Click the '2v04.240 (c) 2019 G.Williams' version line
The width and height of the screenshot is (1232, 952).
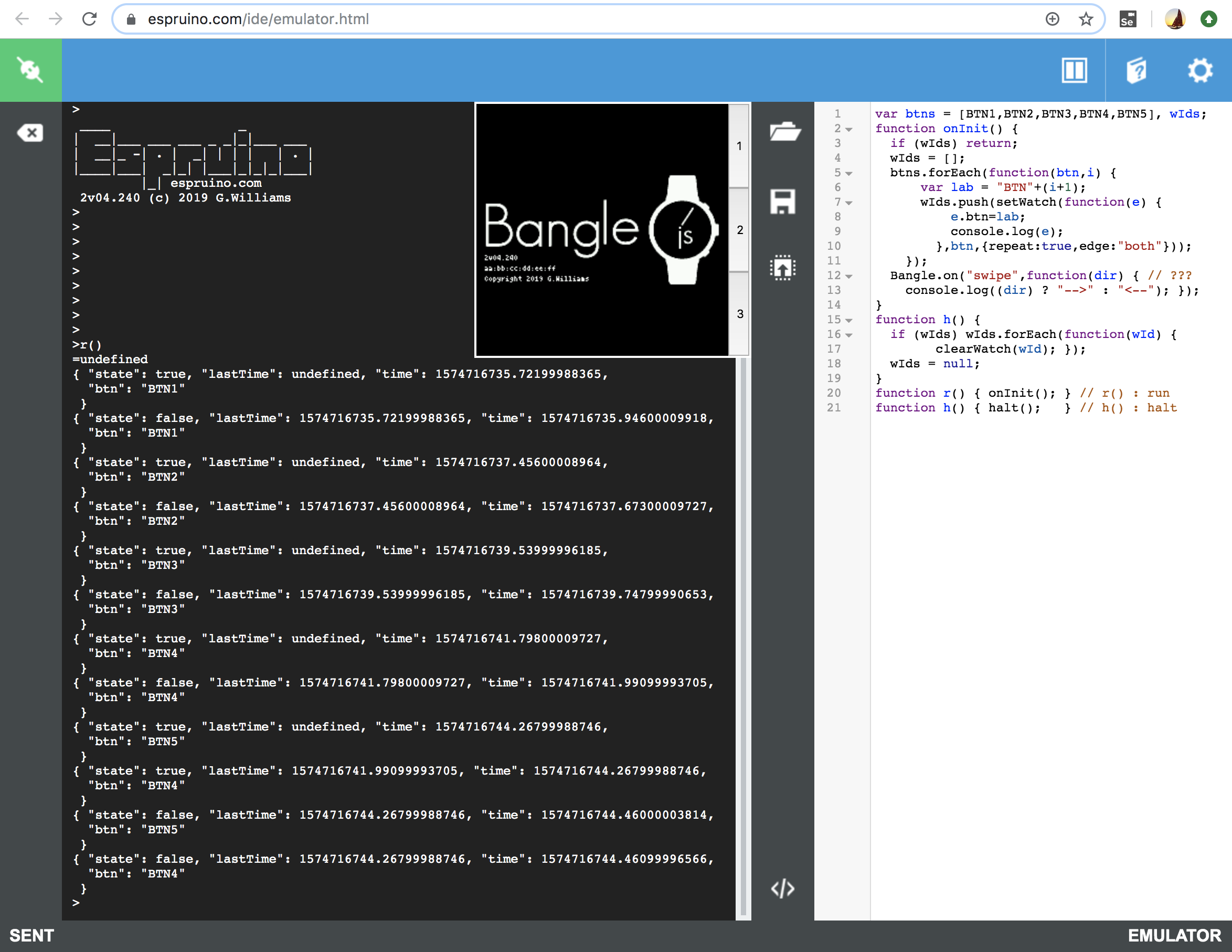click(186, 197)
